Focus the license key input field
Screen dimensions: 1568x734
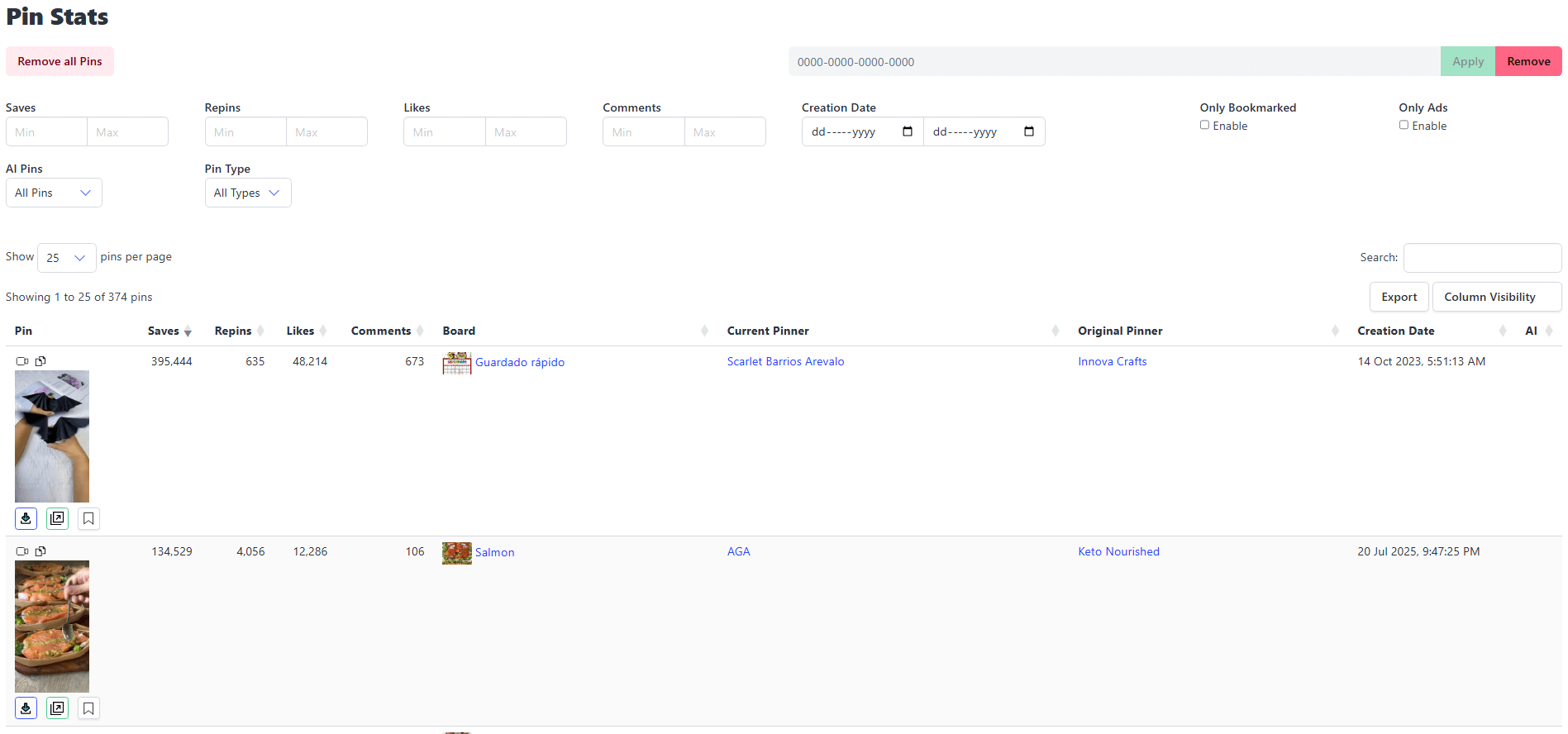[x=1114, y=61]
